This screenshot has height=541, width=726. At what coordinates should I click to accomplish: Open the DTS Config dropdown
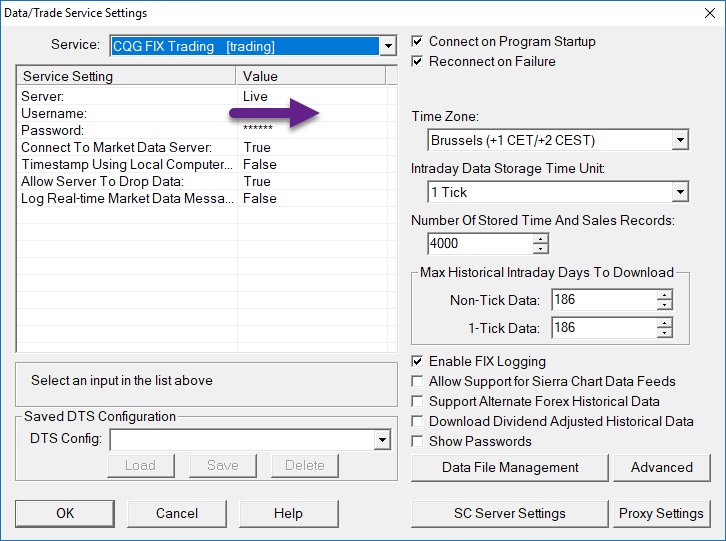382,440
